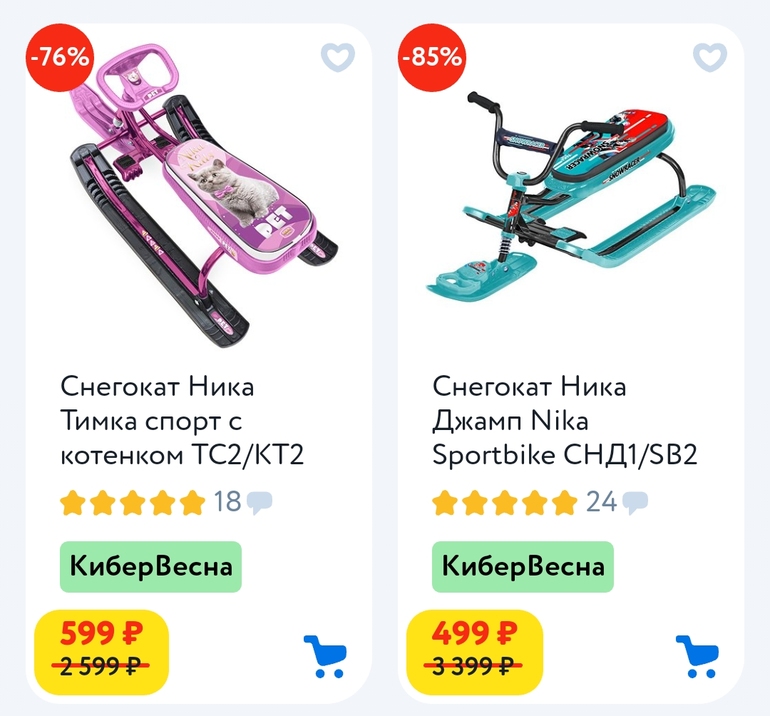This screenshot has height=716, width=770.
Task: Click the five-star rating of Джамп sled
Action: tap(505, 502)
